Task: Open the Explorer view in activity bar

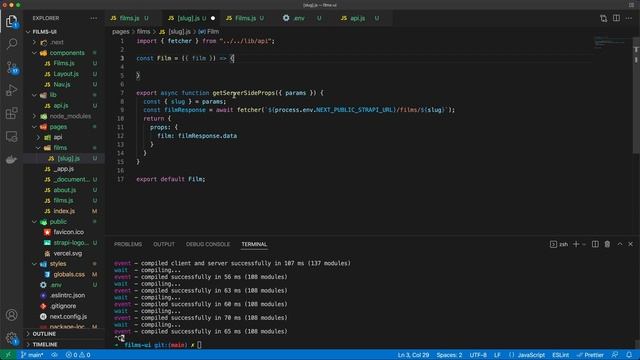Action: (x=11, y=20)
